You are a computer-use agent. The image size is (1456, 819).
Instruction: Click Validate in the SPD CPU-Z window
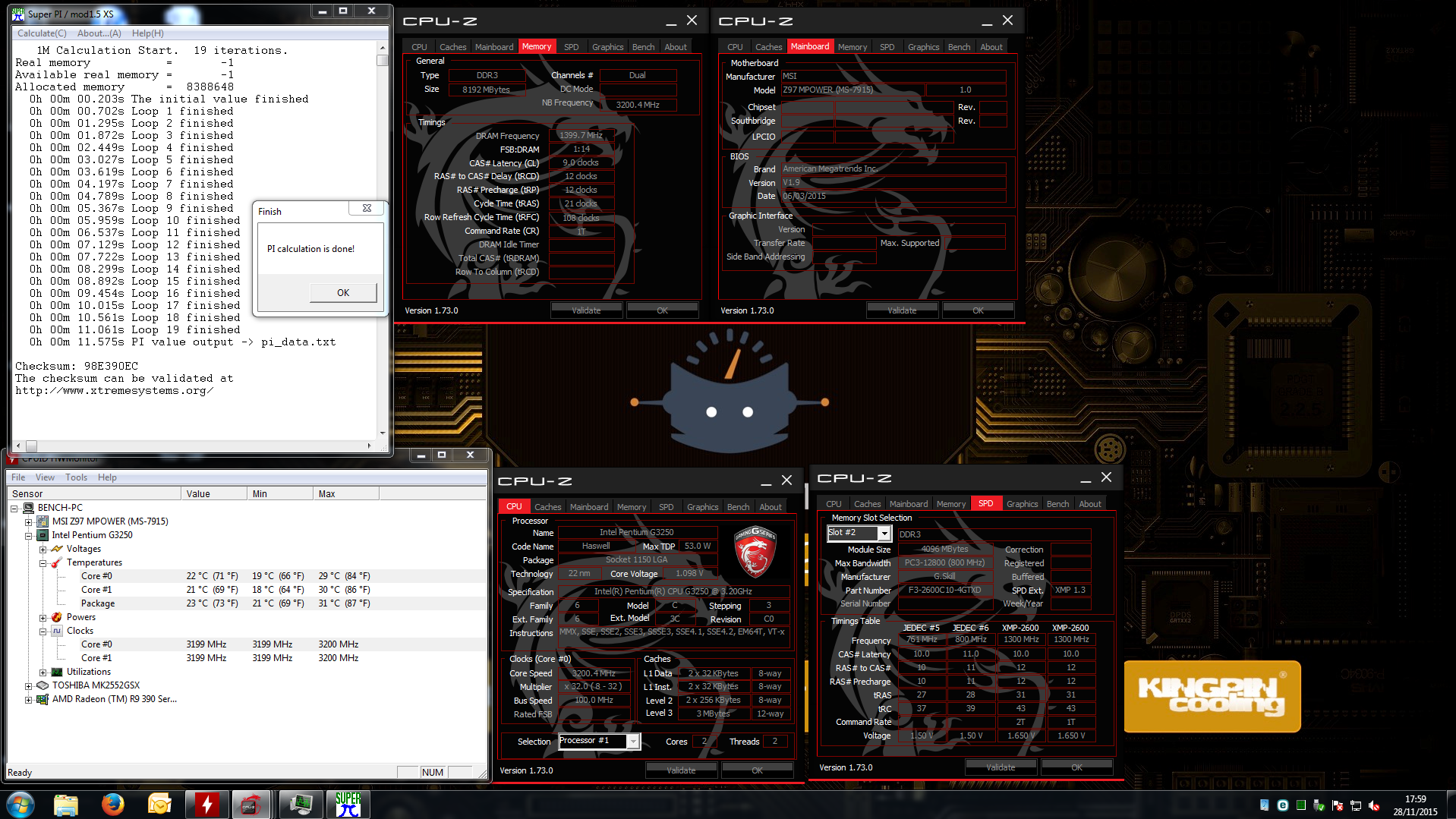tap(1001, 767)
